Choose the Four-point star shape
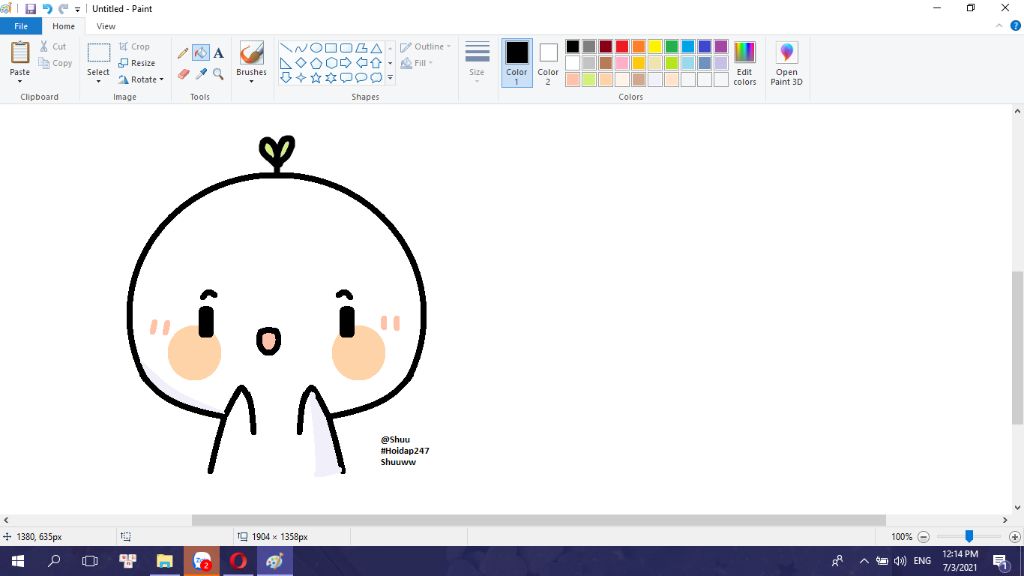This screenshot has height=576, width=1024. pos(300,78)
